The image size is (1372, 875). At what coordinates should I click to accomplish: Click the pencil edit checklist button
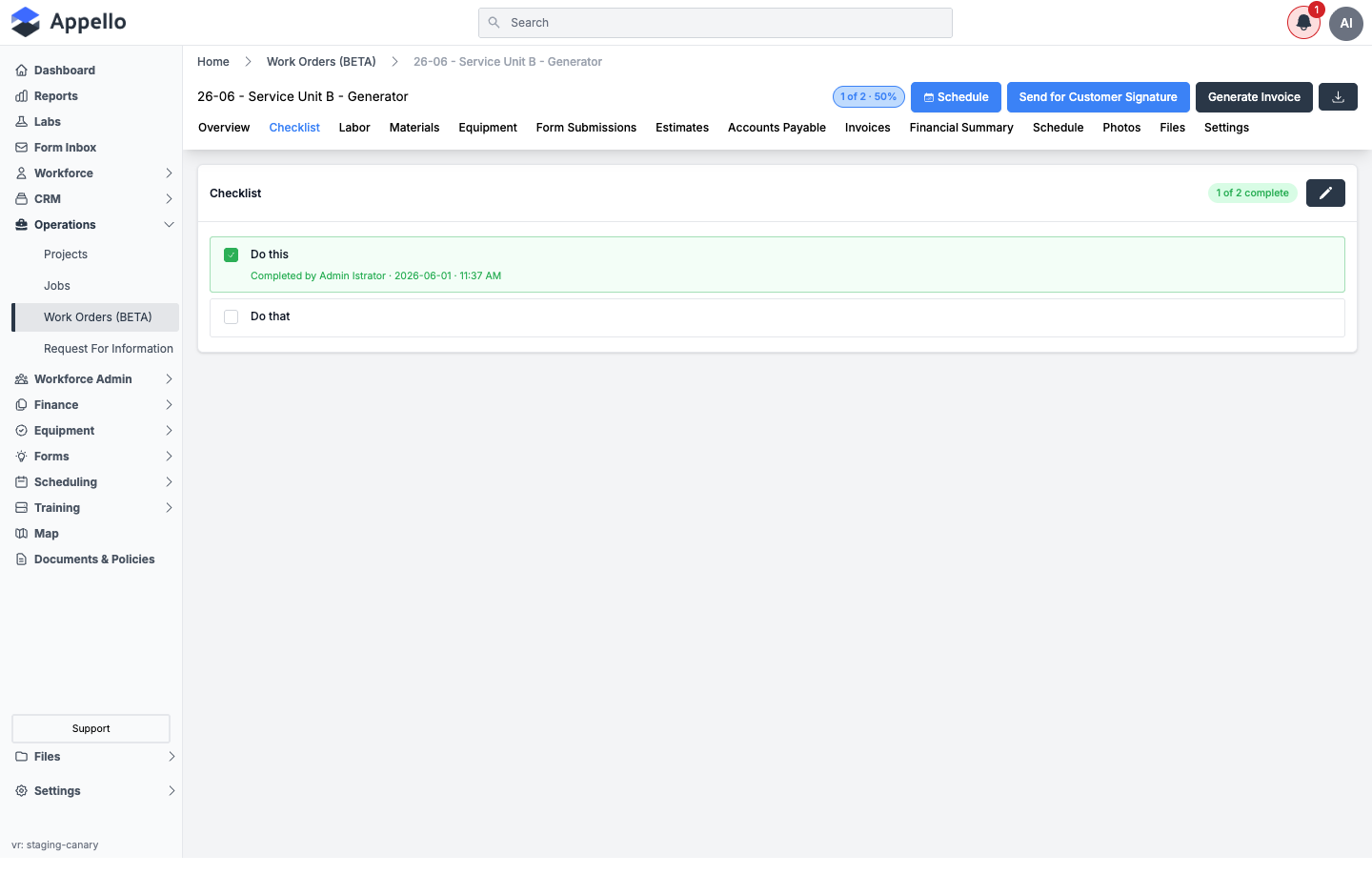point(1325,193)
